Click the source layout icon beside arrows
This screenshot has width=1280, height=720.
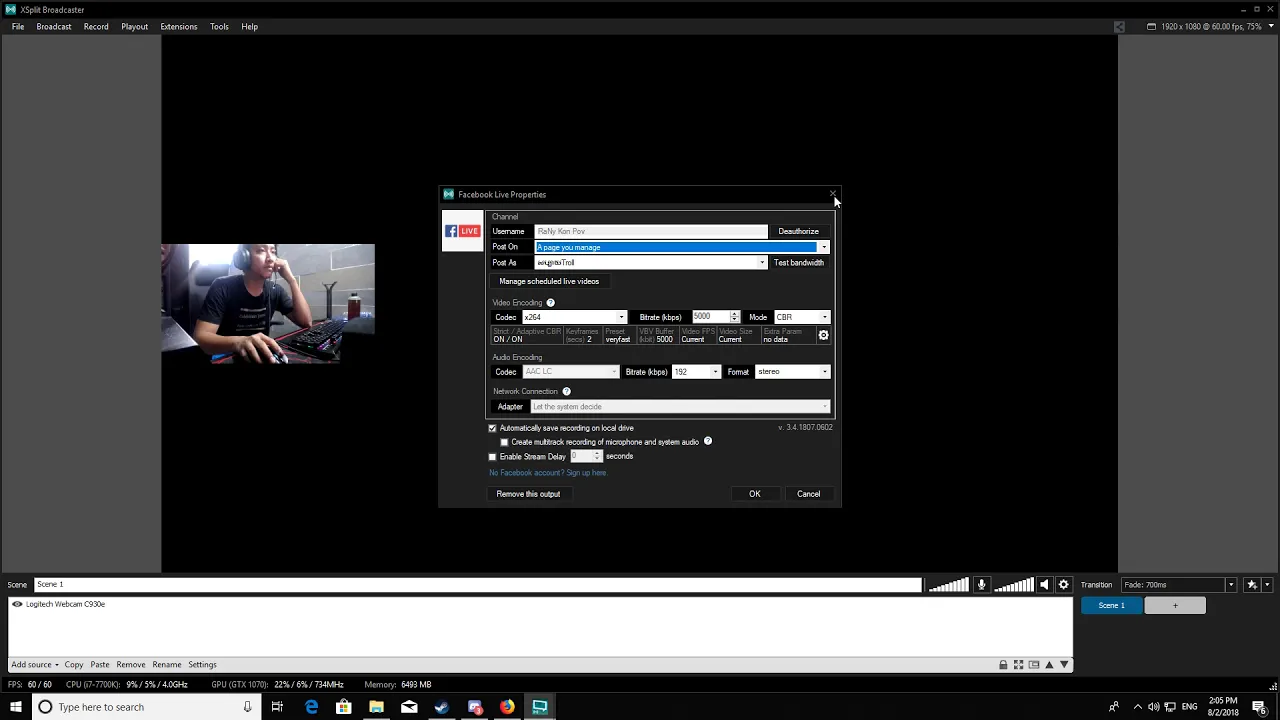pos(1034,665)
